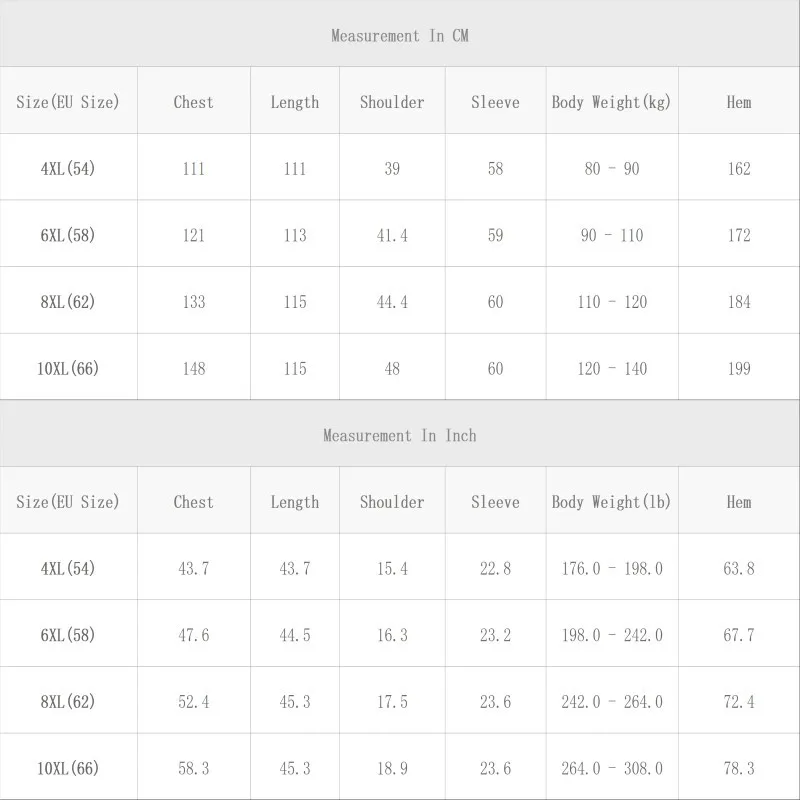Click the body weight cell '90 - 110'
The image size is (800, 800).
point(612,236)
